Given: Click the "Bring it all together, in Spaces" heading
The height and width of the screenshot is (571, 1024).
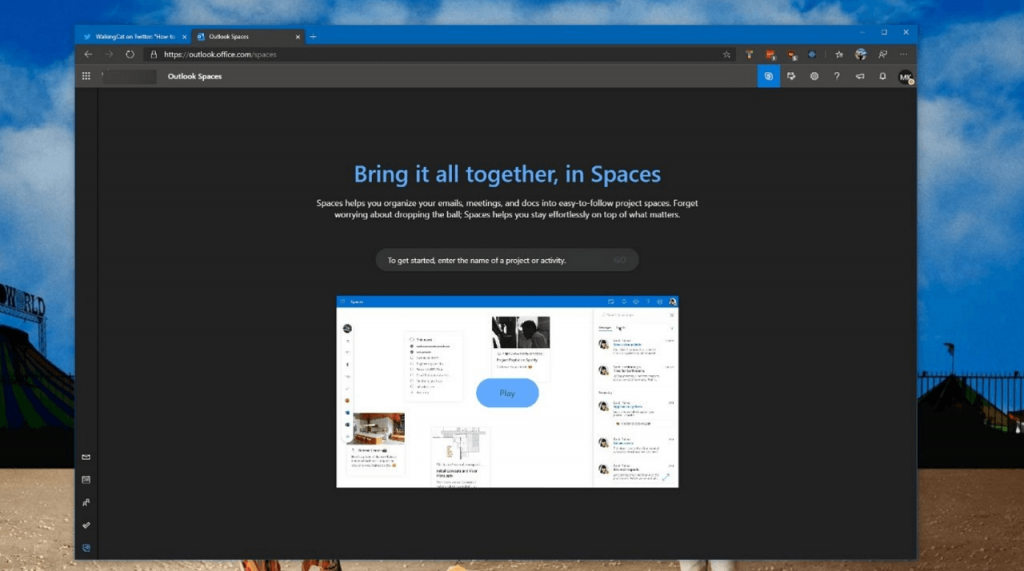Looking at the screenshot, I should click(507, 174).
